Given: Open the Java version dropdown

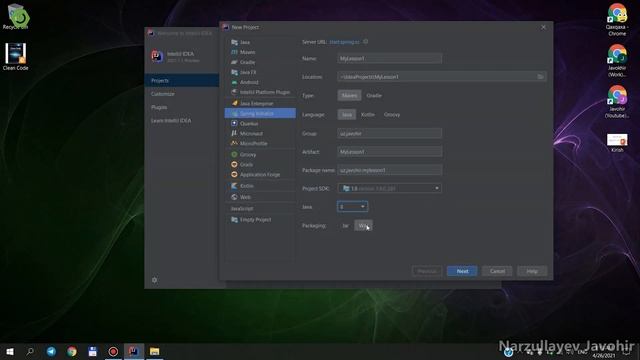Looking at the screenshot, I should point(353,207).
